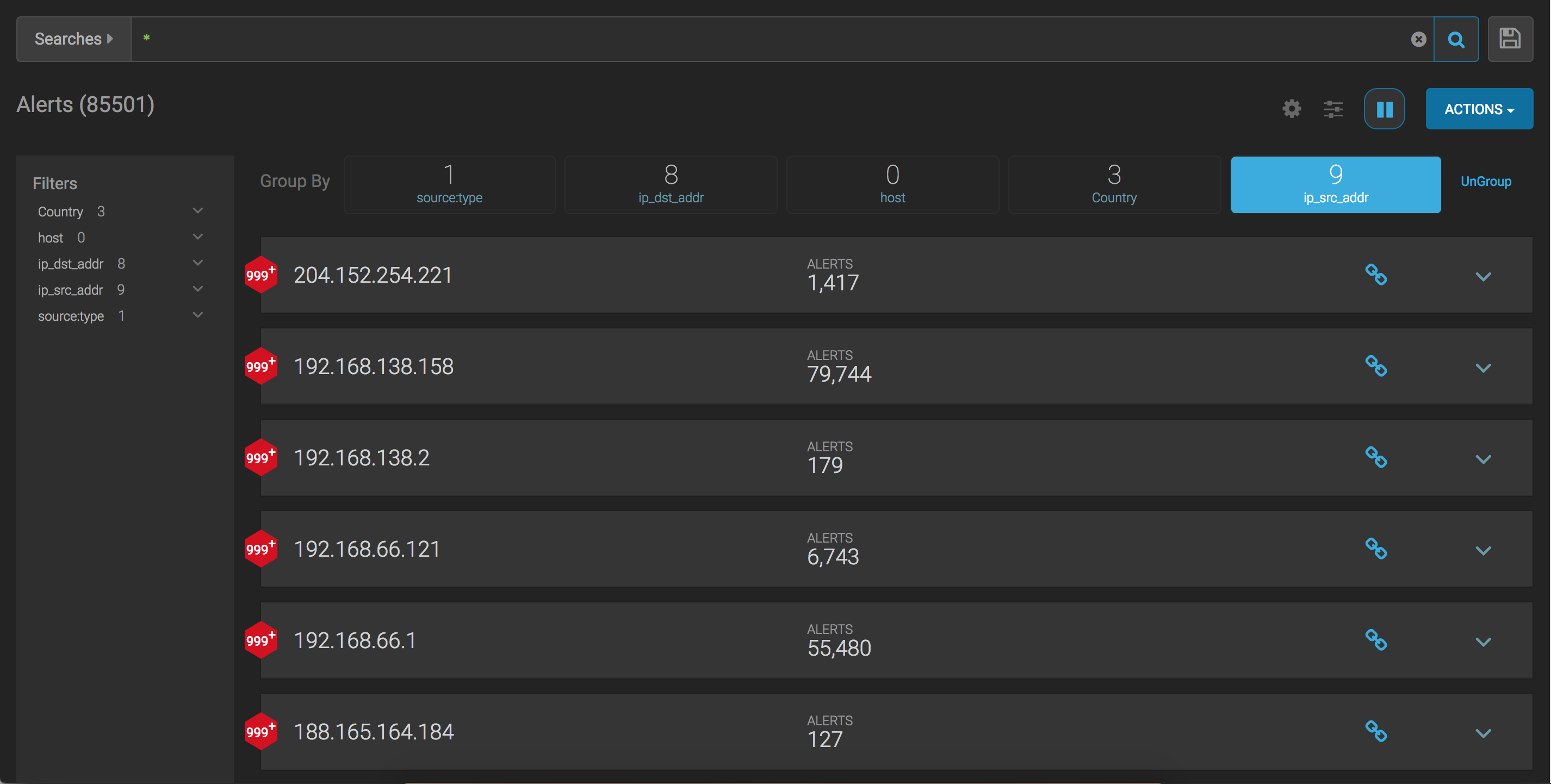The height and width of the screenshot is (784, 1551).
Task: Expand the ip_dst_addr filter section
Action: (197, 263)
